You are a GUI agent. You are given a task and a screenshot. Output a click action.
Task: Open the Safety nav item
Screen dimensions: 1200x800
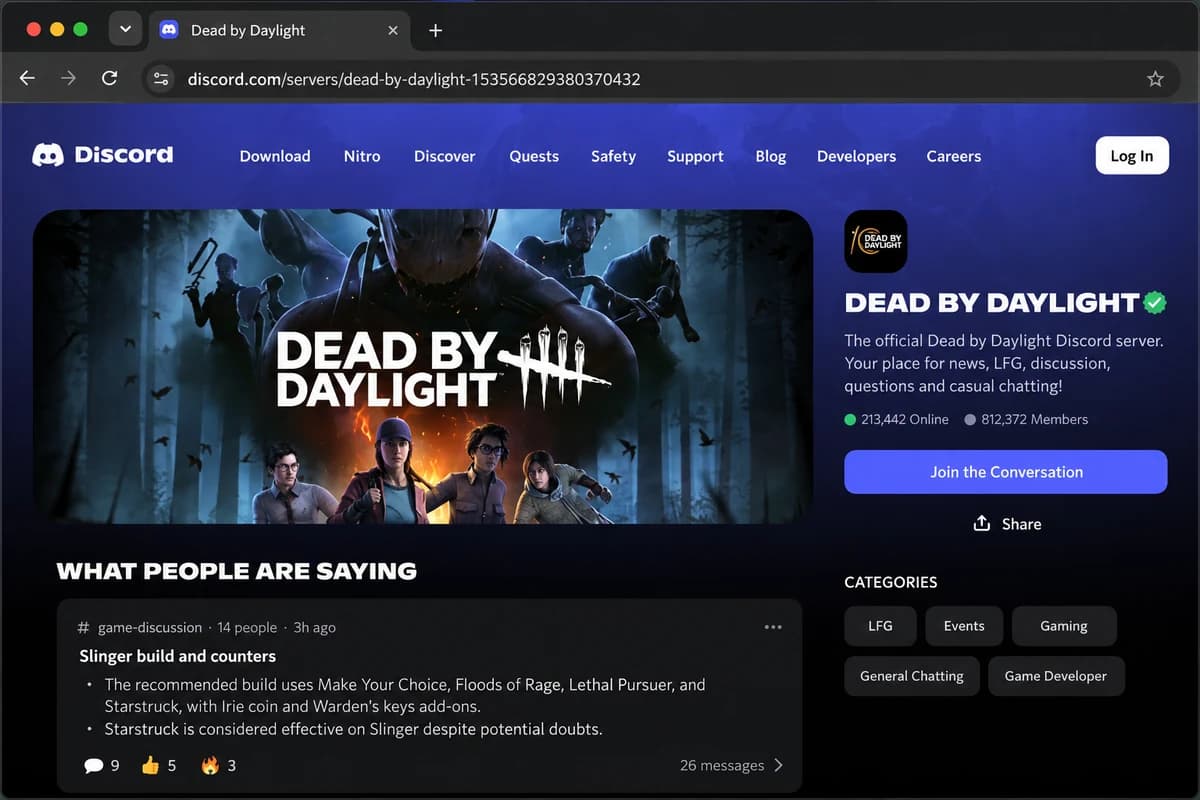pyautogui.click(x=613, y=156)
